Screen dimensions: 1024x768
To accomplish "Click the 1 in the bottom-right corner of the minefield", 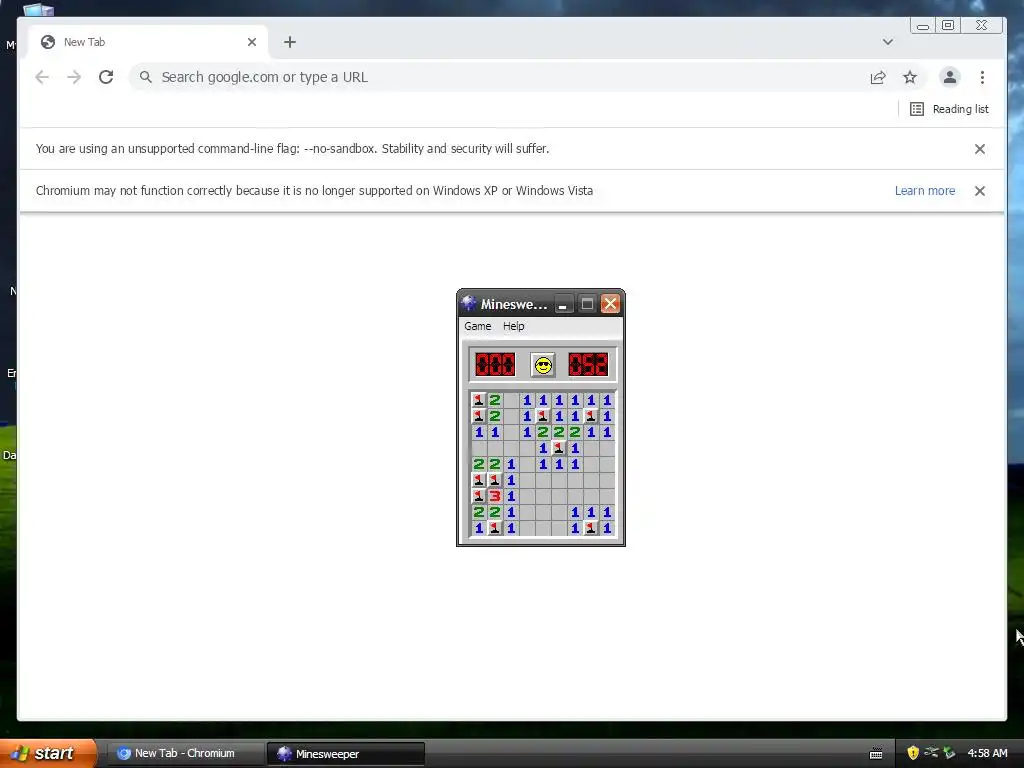I will [607, 528].
